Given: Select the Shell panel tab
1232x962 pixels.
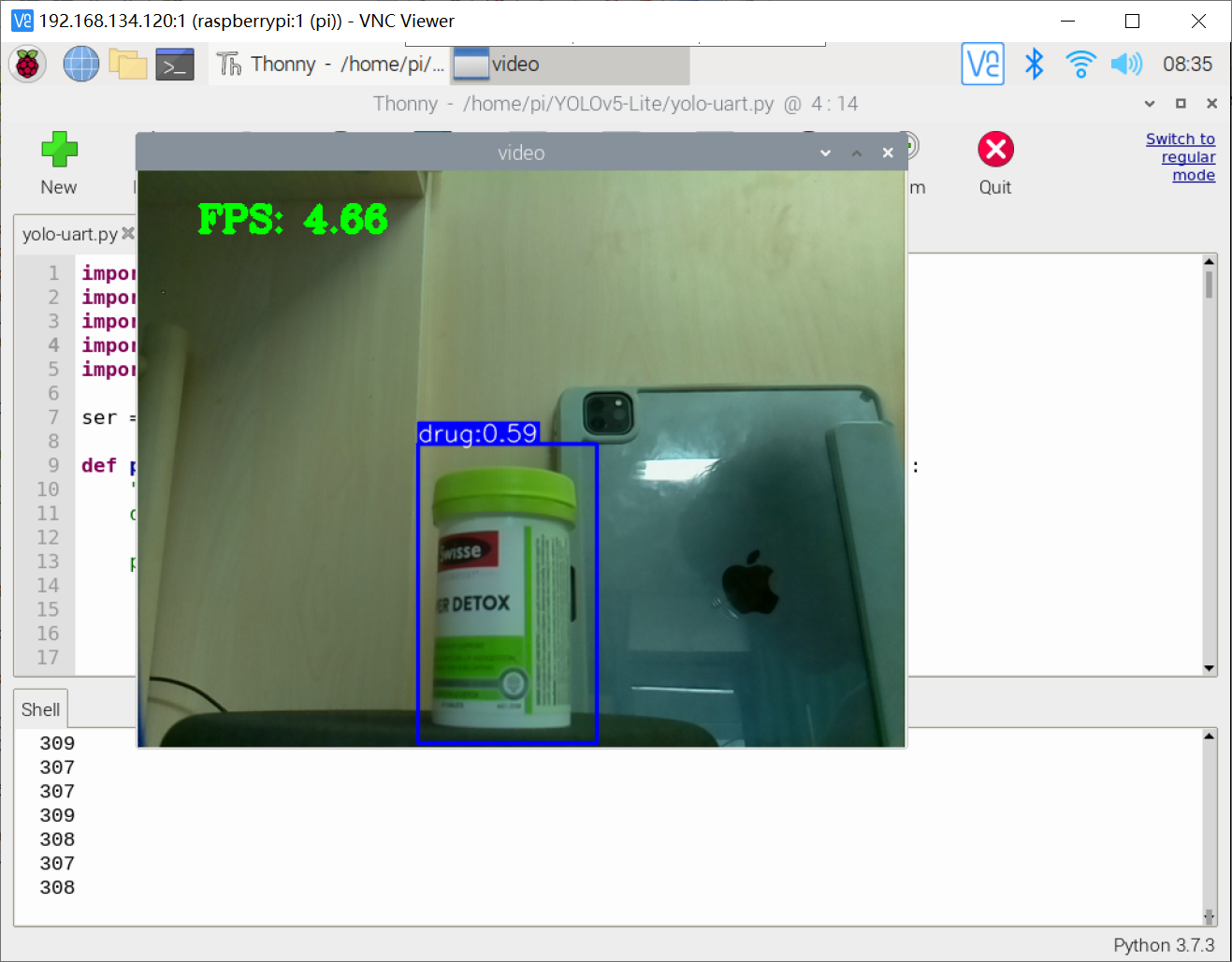Looking at the screenshot, I should 40,709.
